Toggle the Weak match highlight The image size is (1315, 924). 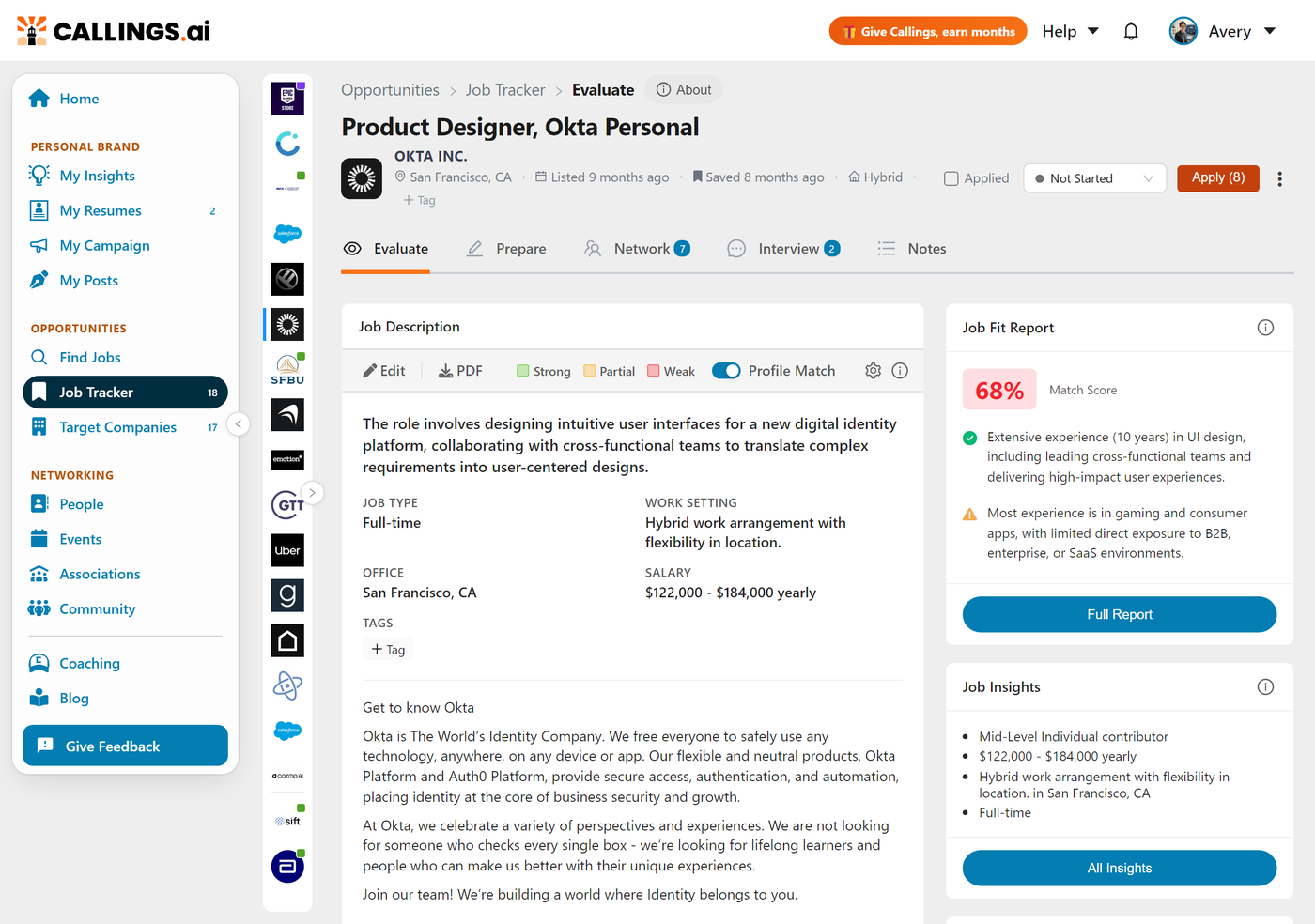(x=672, y=371)
